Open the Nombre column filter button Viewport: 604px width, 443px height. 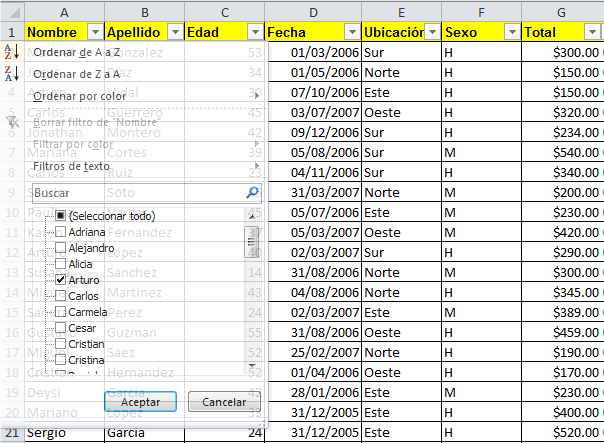click(x=95, y=32)
